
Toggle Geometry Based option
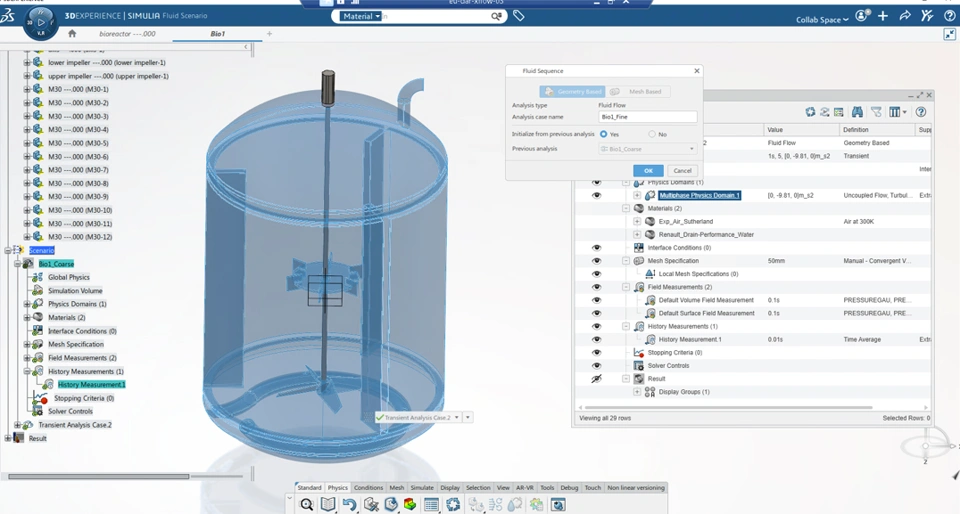pos(572,91)
